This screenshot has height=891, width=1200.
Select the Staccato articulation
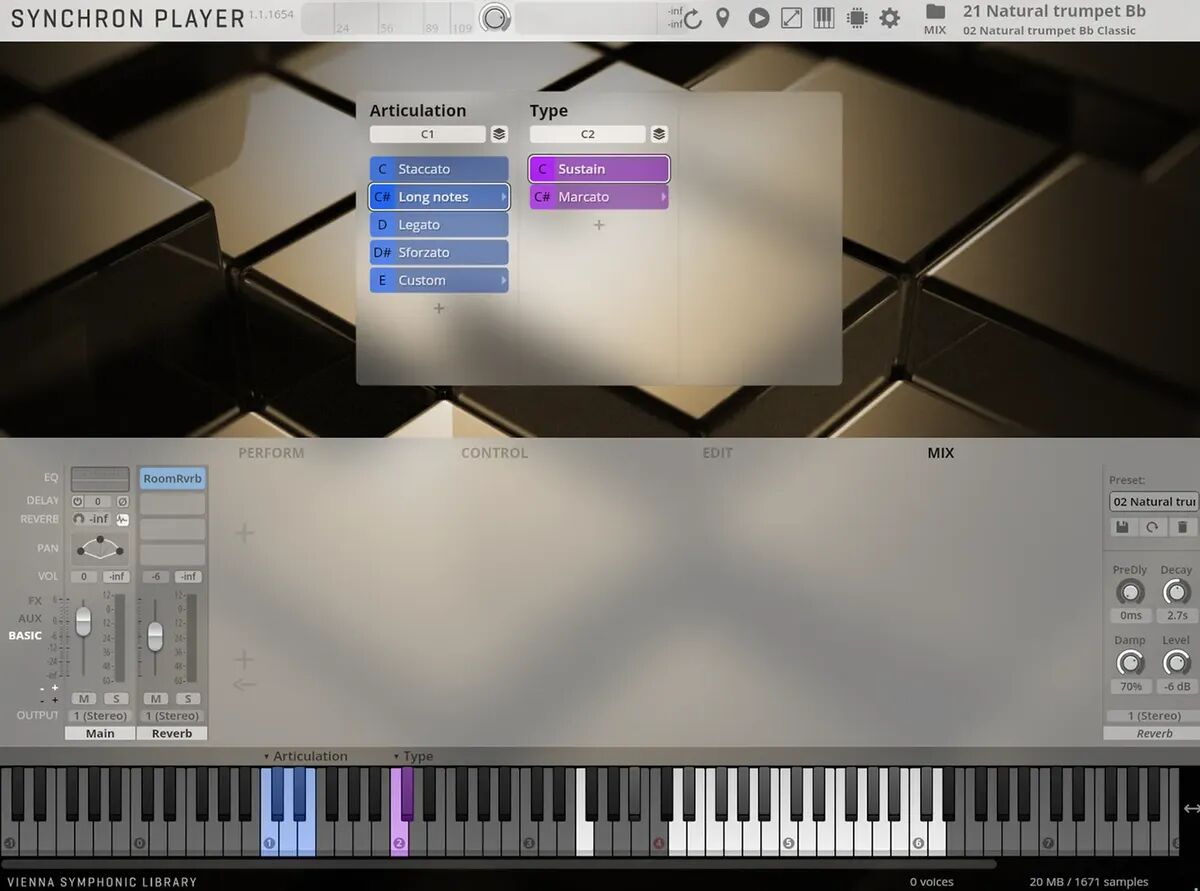coord(438,169)
